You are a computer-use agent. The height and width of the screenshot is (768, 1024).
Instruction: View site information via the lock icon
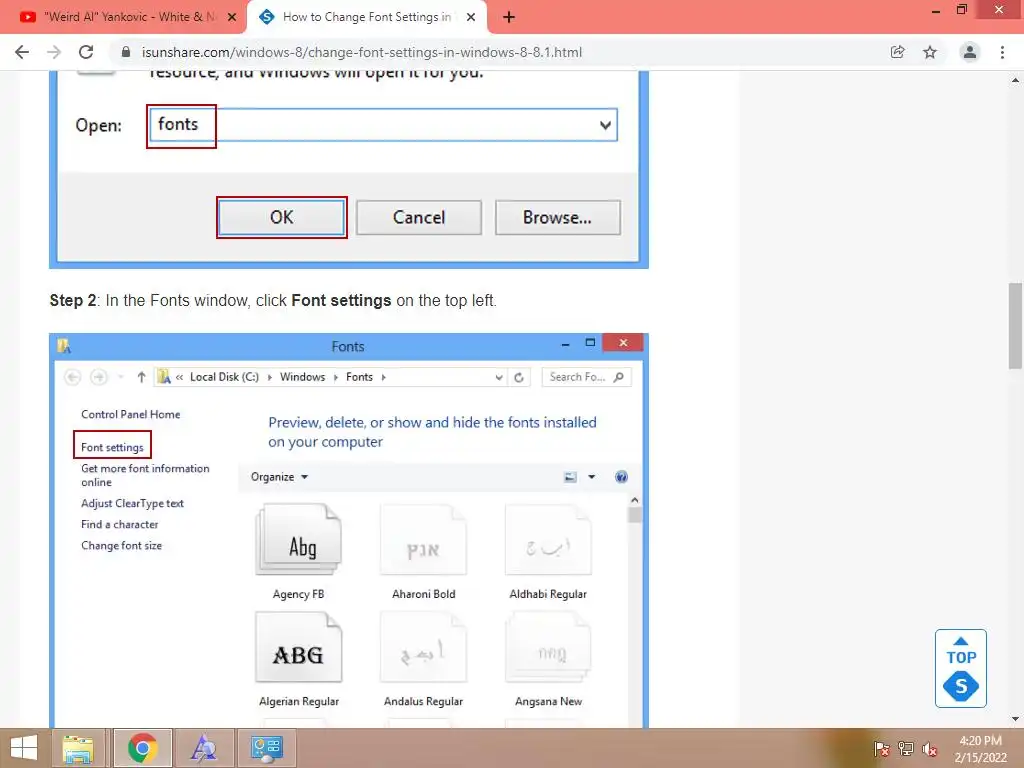pyautogui.click(x=126, y=52)
